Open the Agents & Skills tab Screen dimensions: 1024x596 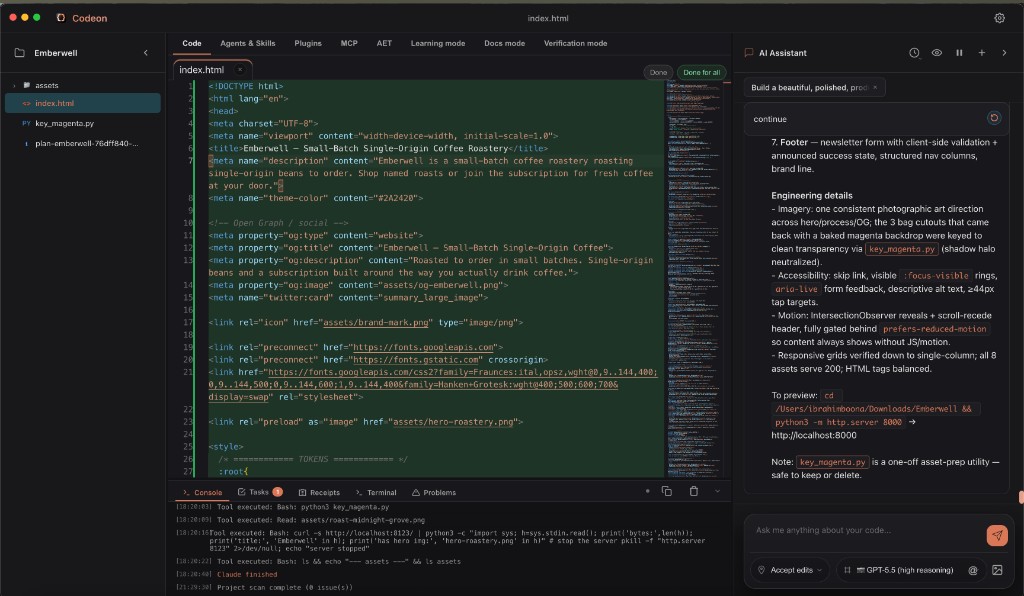click(x=248, y=43)
